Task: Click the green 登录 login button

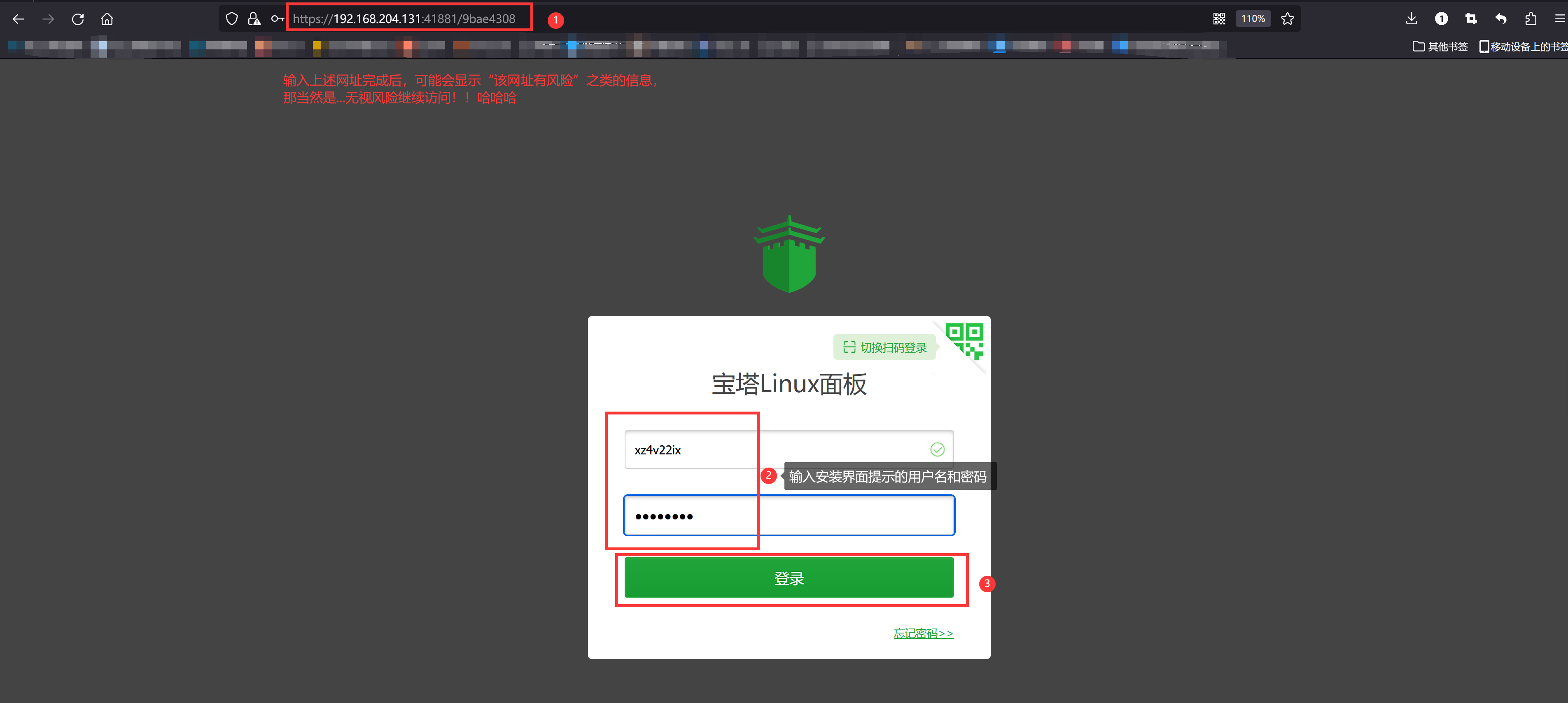Action: coord(789,577)
